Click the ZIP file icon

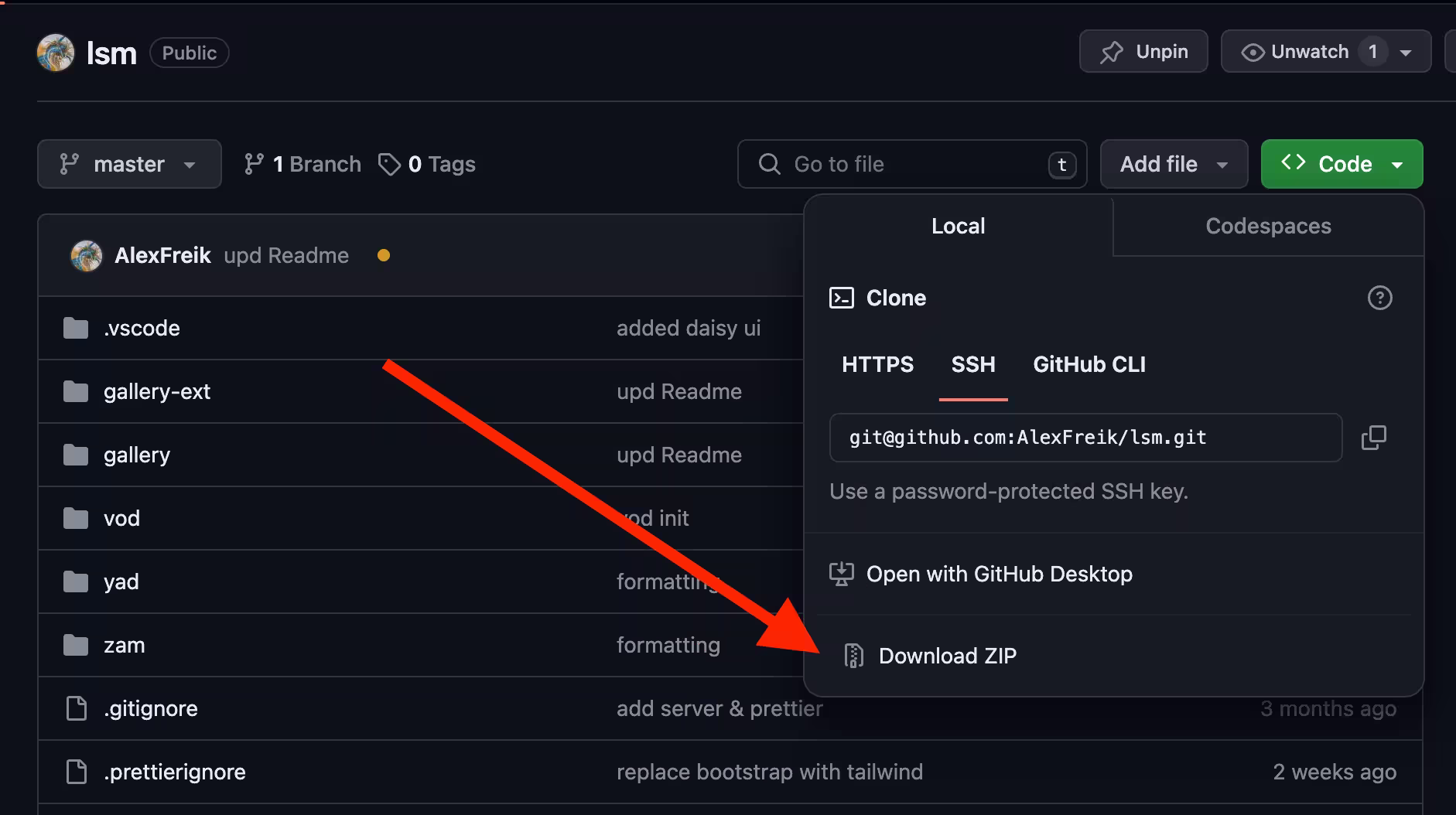[853, 656]
